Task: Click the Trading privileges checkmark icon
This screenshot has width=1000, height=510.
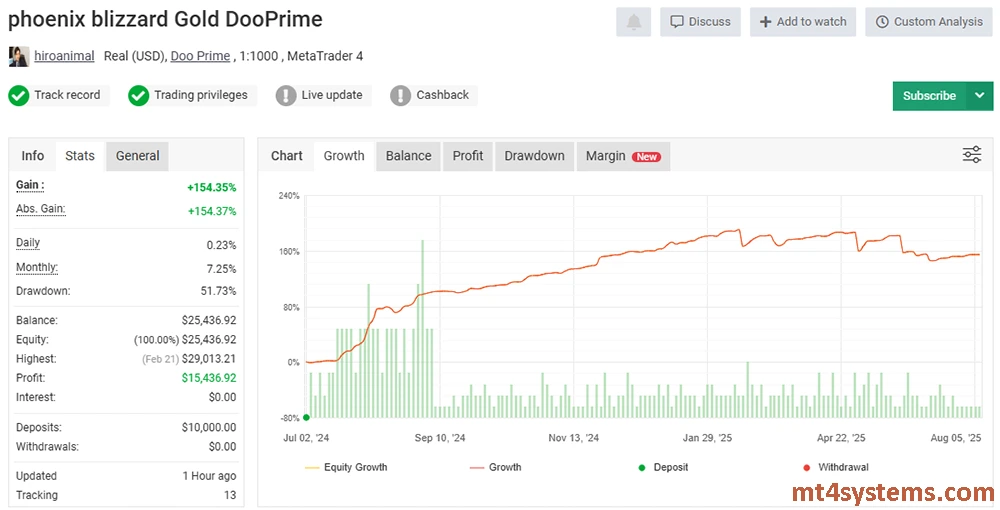Action: (138, 95)
